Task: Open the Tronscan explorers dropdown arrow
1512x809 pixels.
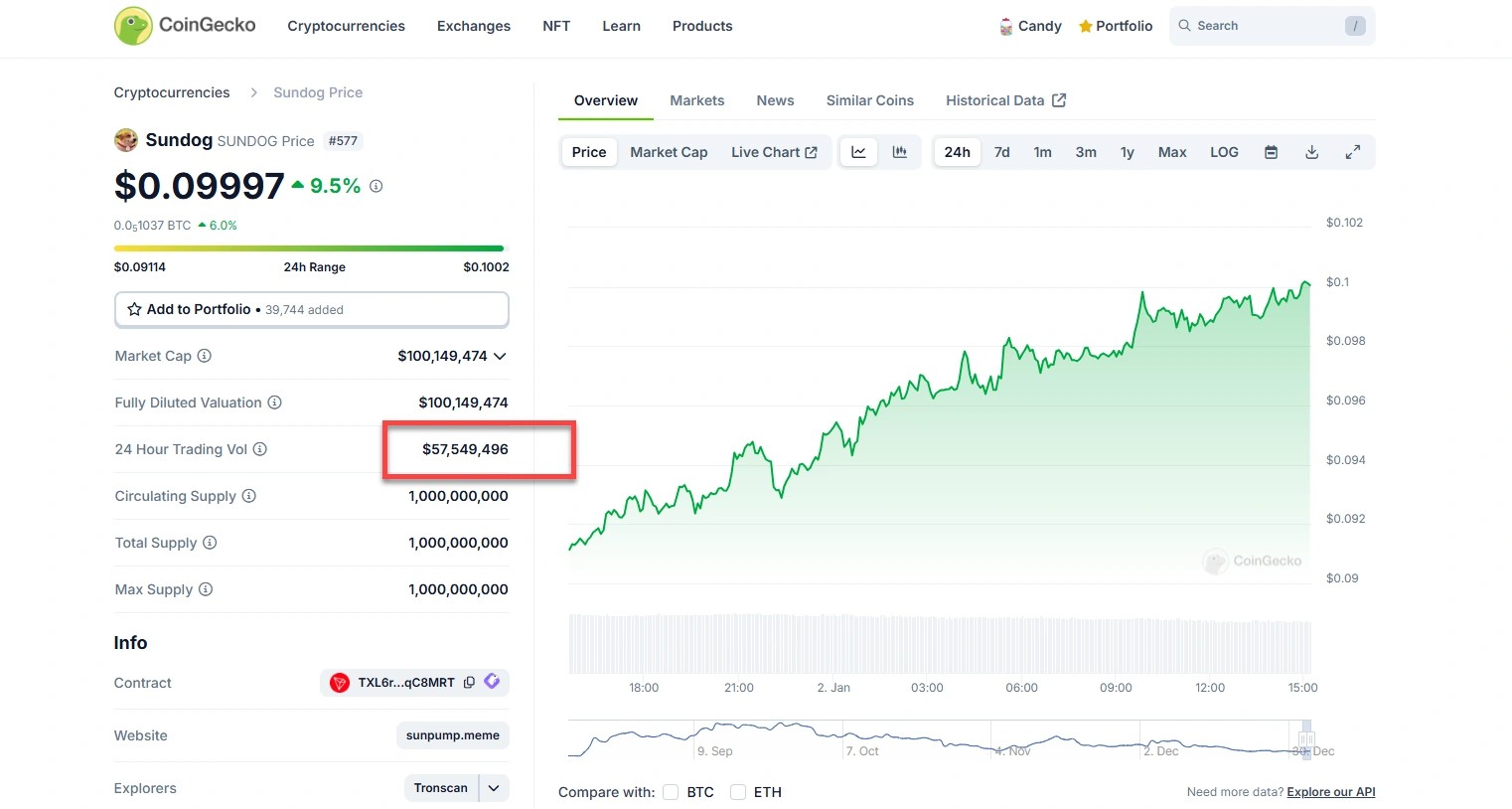Action: (494, 788)
